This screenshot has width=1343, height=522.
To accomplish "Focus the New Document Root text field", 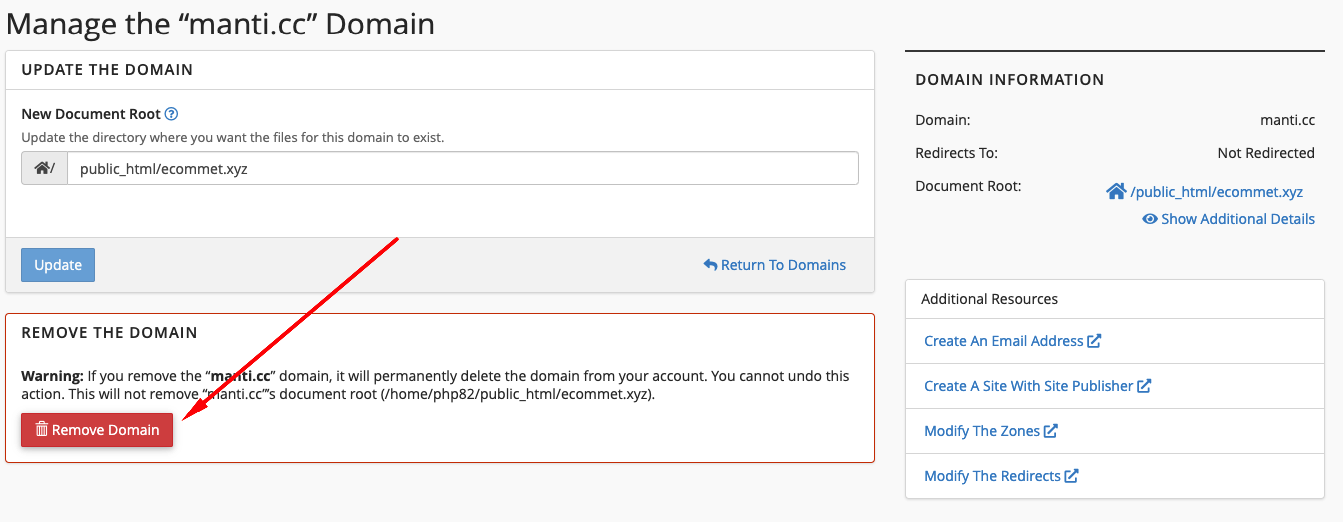I will click(462, 169).
